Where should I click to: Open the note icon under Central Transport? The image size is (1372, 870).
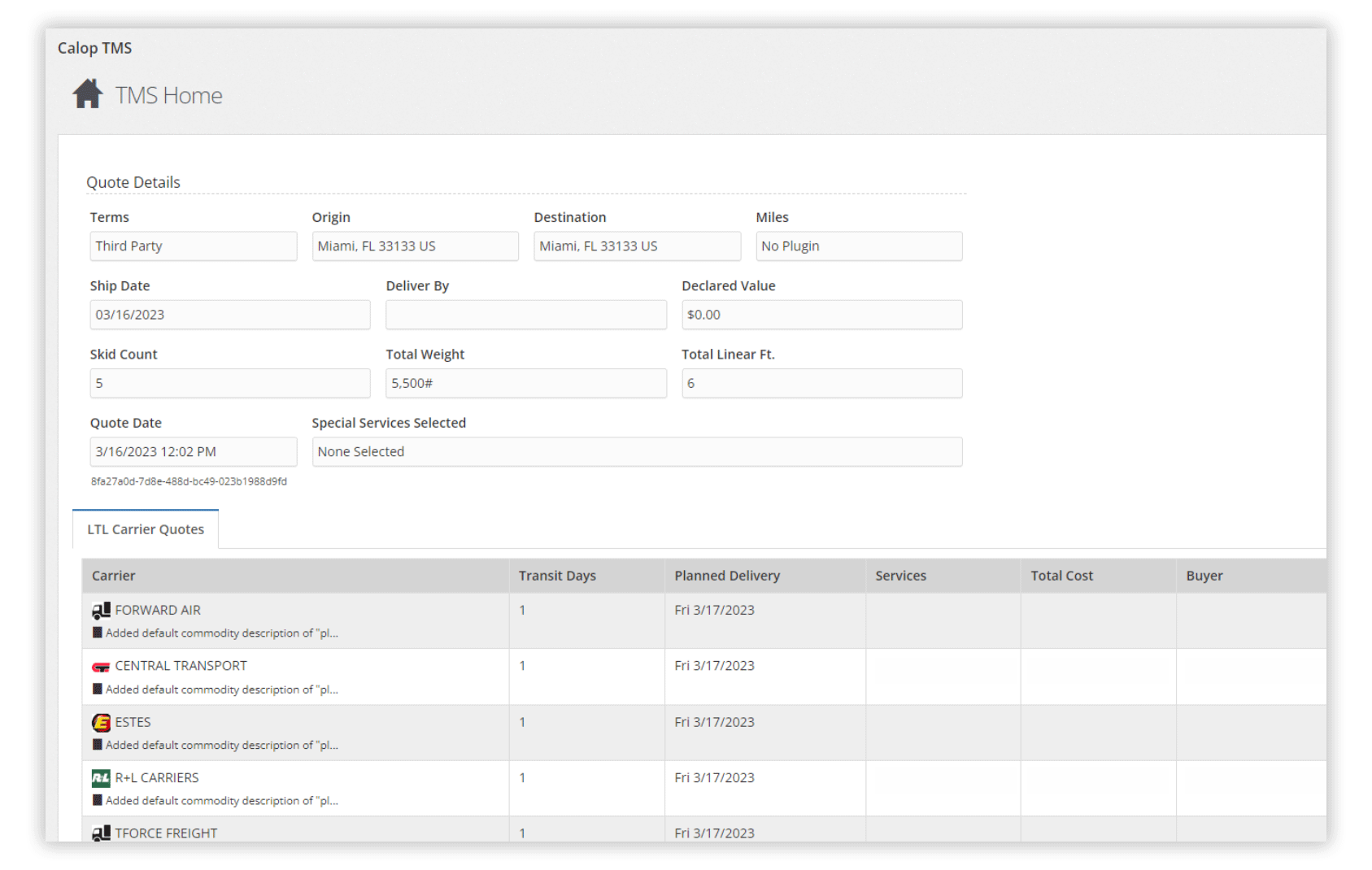pos(98,689)
